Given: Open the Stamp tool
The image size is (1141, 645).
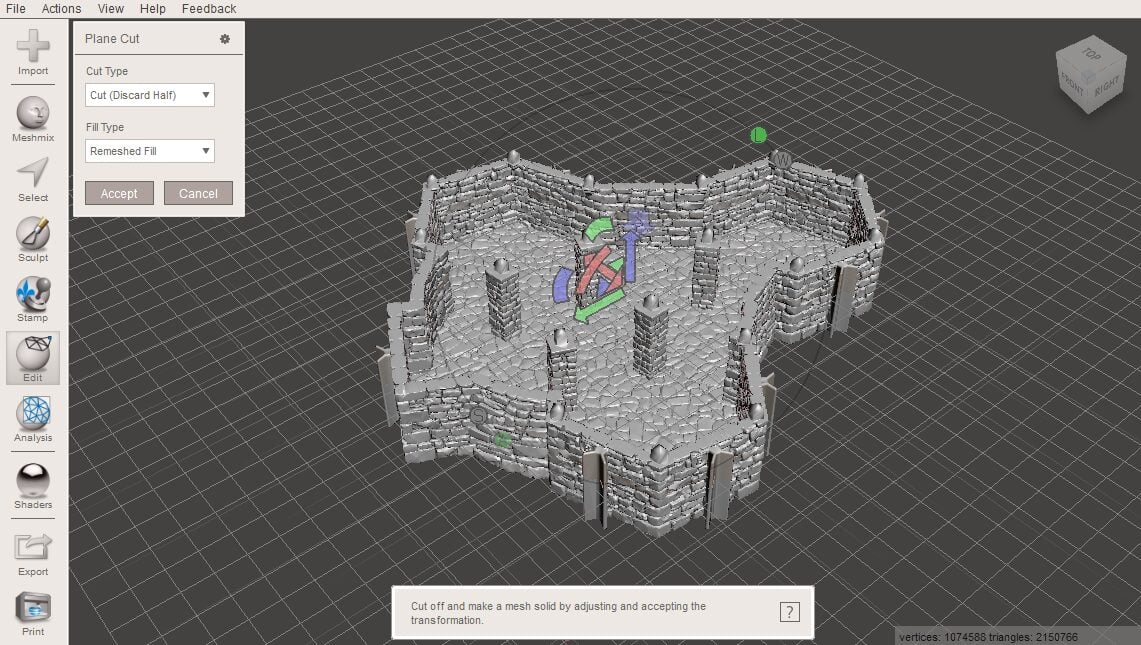Looking at the screenshot, I should tap(33, 299).
